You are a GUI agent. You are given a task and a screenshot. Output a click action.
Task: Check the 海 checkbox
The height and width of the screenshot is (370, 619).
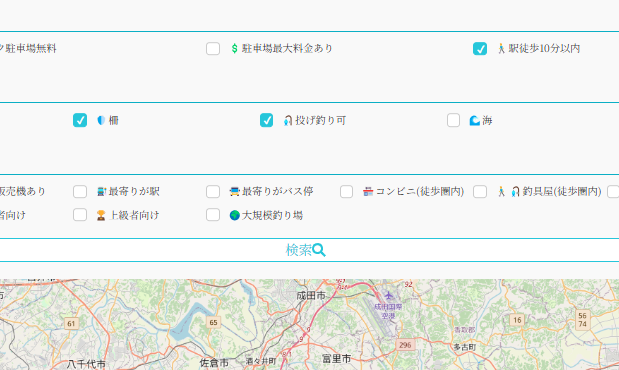453,120
